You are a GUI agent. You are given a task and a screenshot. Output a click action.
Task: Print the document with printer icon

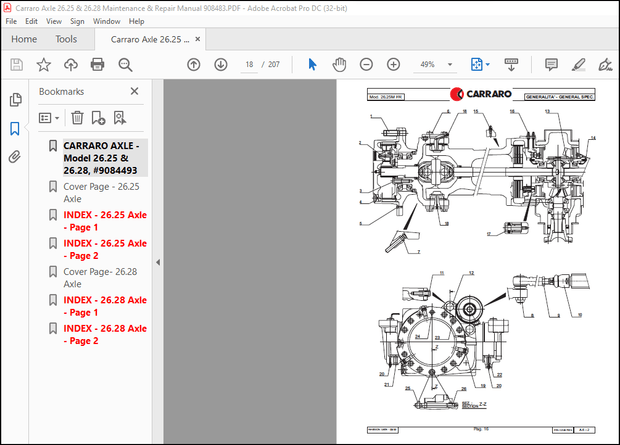[x=97, y=64]
